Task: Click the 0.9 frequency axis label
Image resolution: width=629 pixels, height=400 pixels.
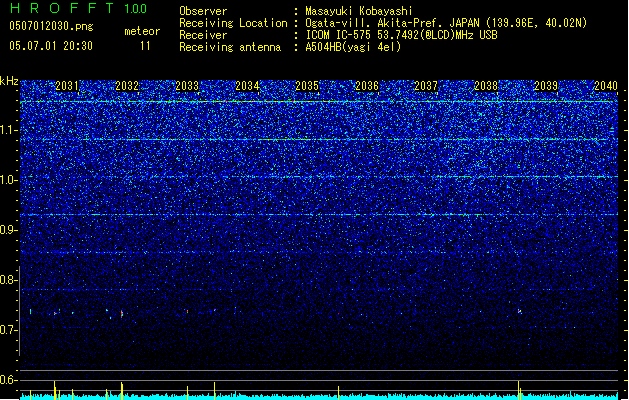Action: [8, 230]
